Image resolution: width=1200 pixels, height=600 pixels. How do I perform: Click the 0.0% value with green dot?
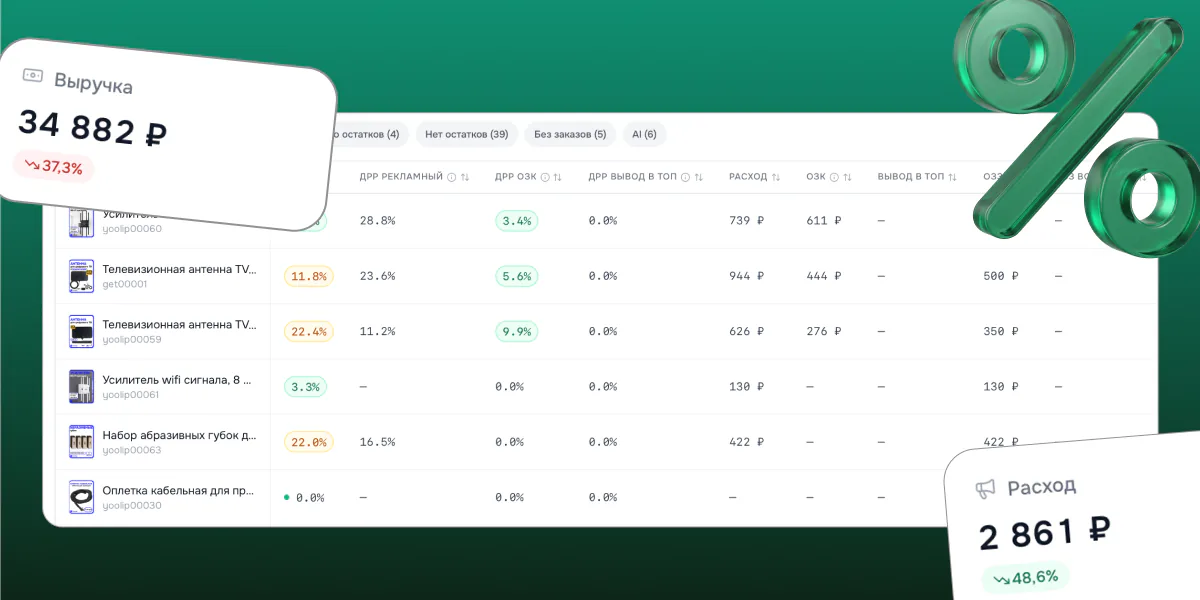pyautogui.click(x=305, y=497)
